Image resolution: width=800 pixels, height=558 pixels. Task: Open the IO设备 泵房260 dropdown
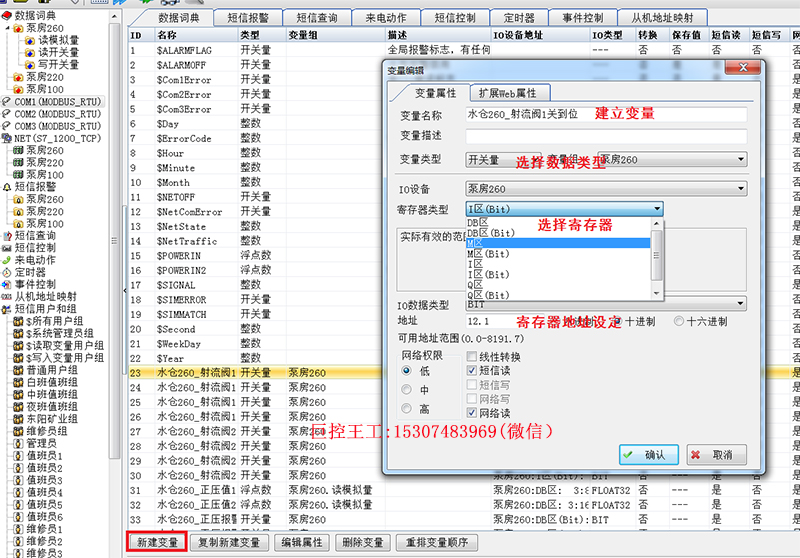[606, 189]
